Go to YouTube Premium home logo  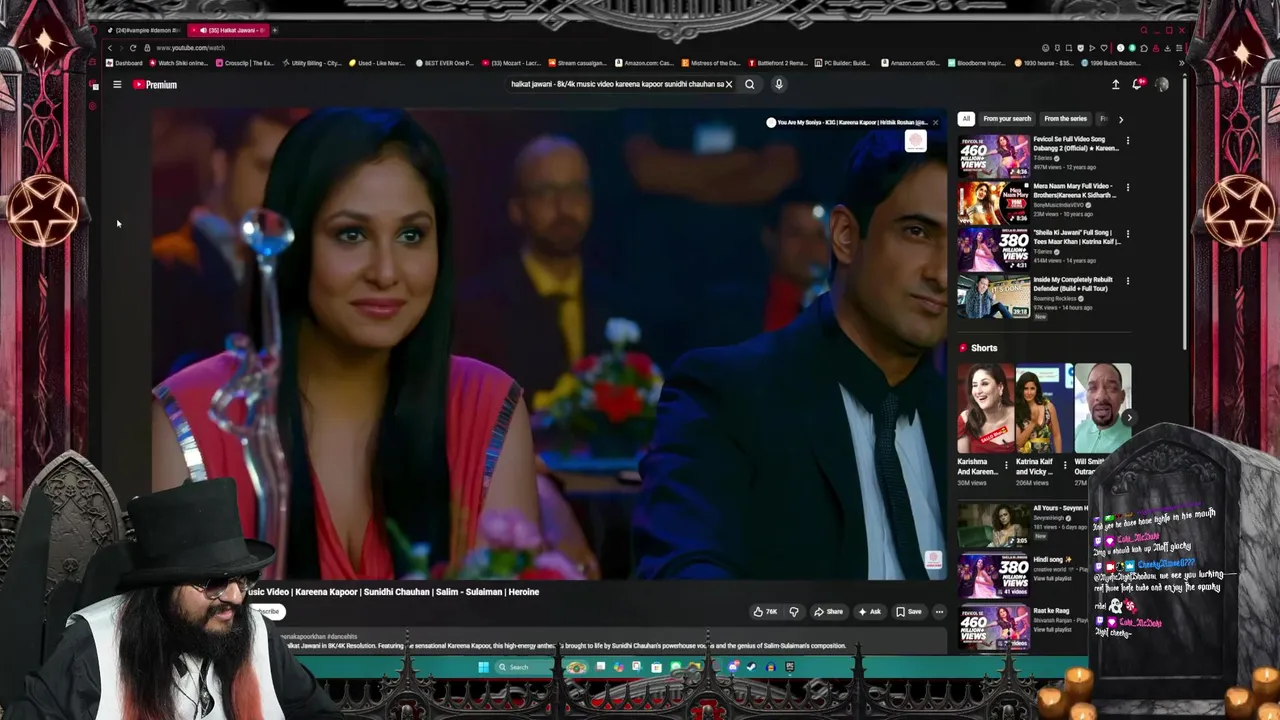coord(155,85)
